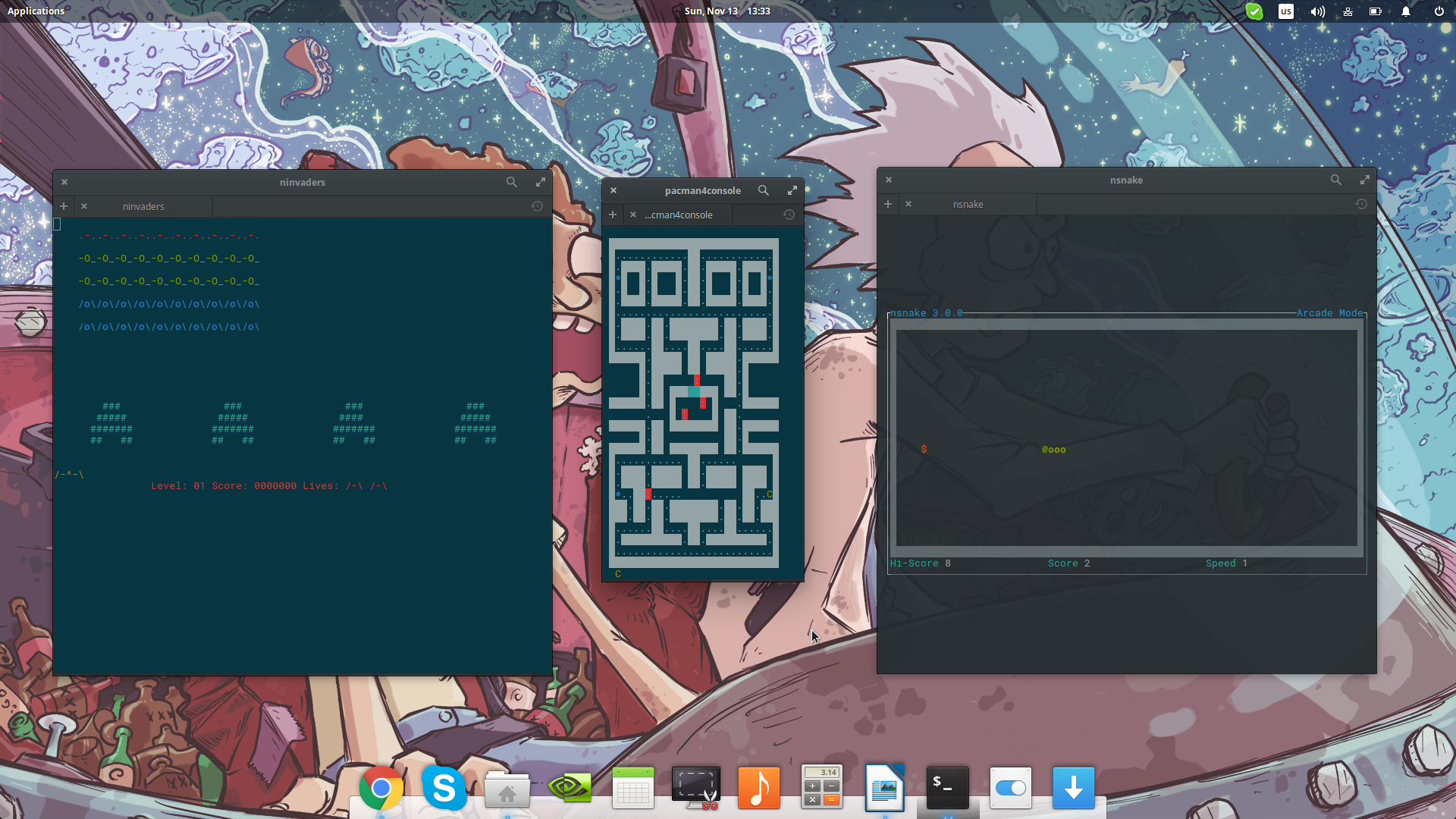Viewport: 1456px width, 819px height.
Task: Click the @ooo snake in nsnake
Action: [1054, 450]
